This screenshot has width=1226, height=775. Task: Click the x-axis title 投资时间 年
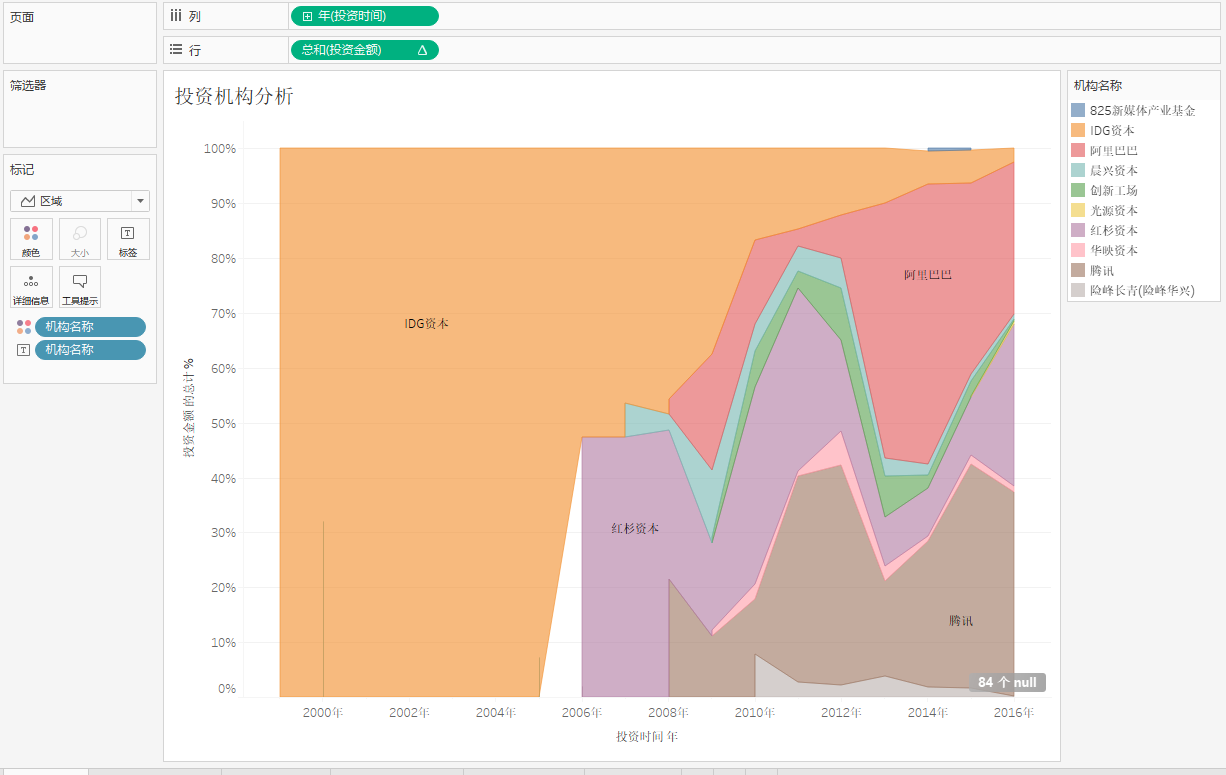point(647,736)
